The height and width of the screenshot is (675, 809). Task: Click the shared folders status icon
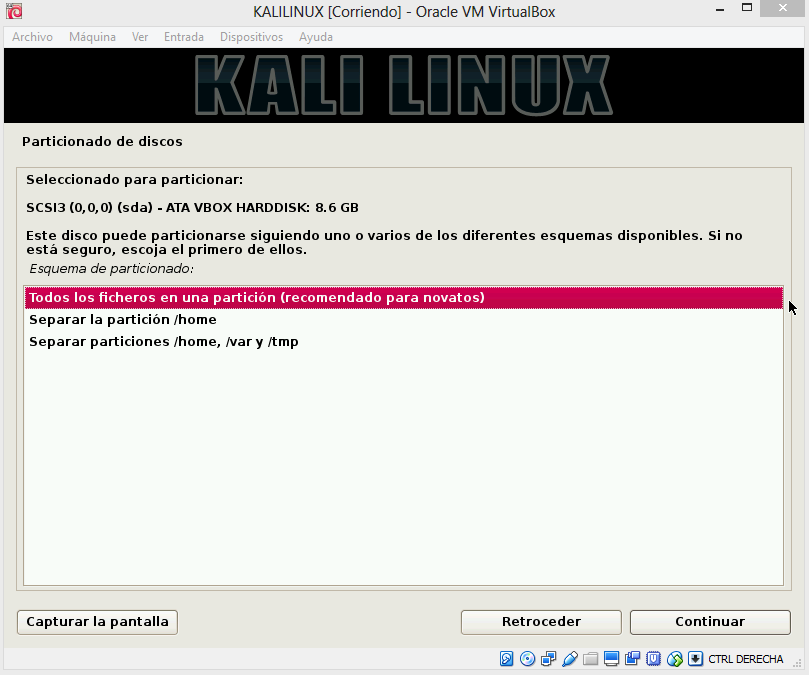click(591, 659)
